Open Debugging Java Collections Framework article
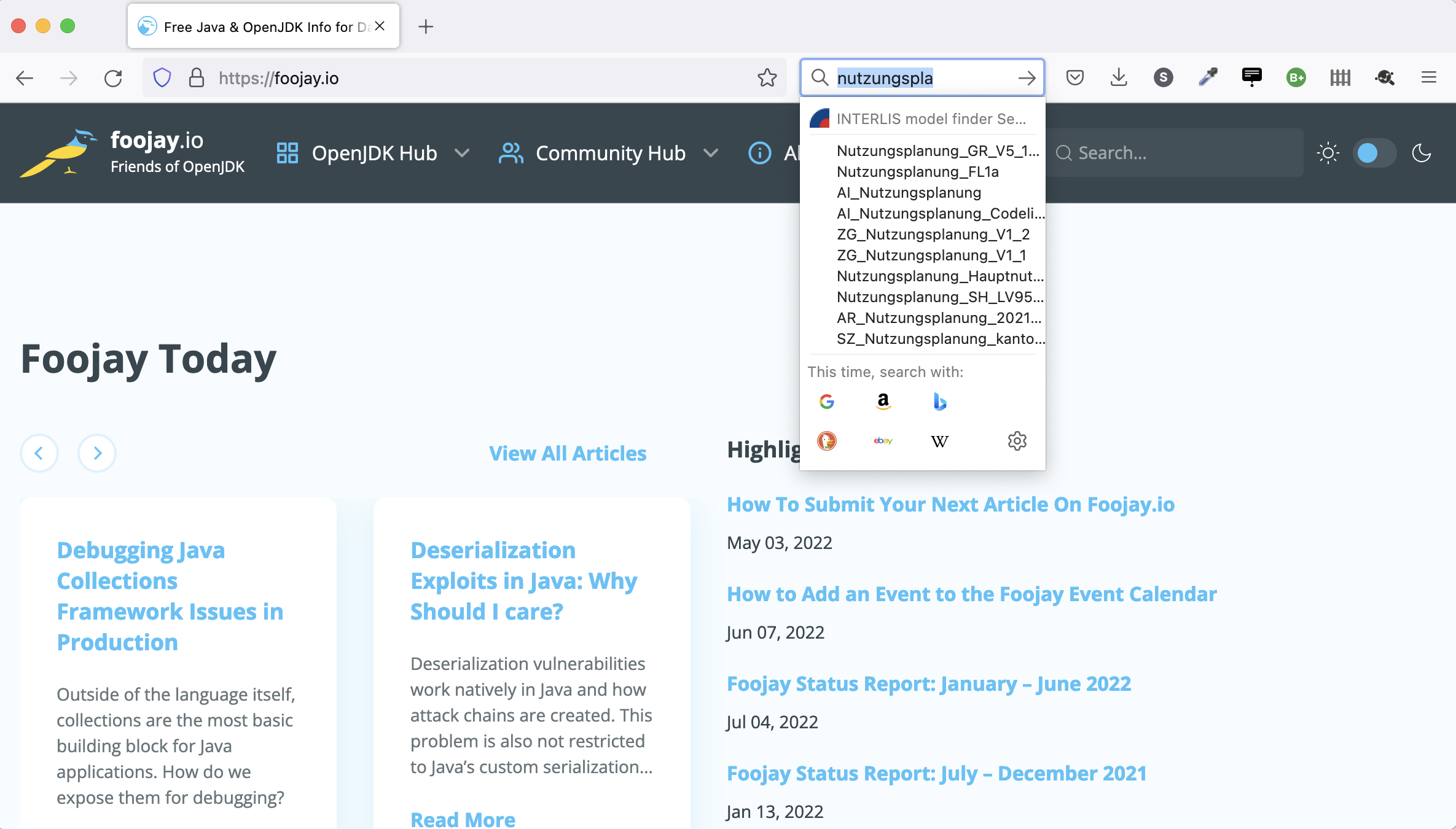The image size is (1456, 829). [x=170, y=596]
